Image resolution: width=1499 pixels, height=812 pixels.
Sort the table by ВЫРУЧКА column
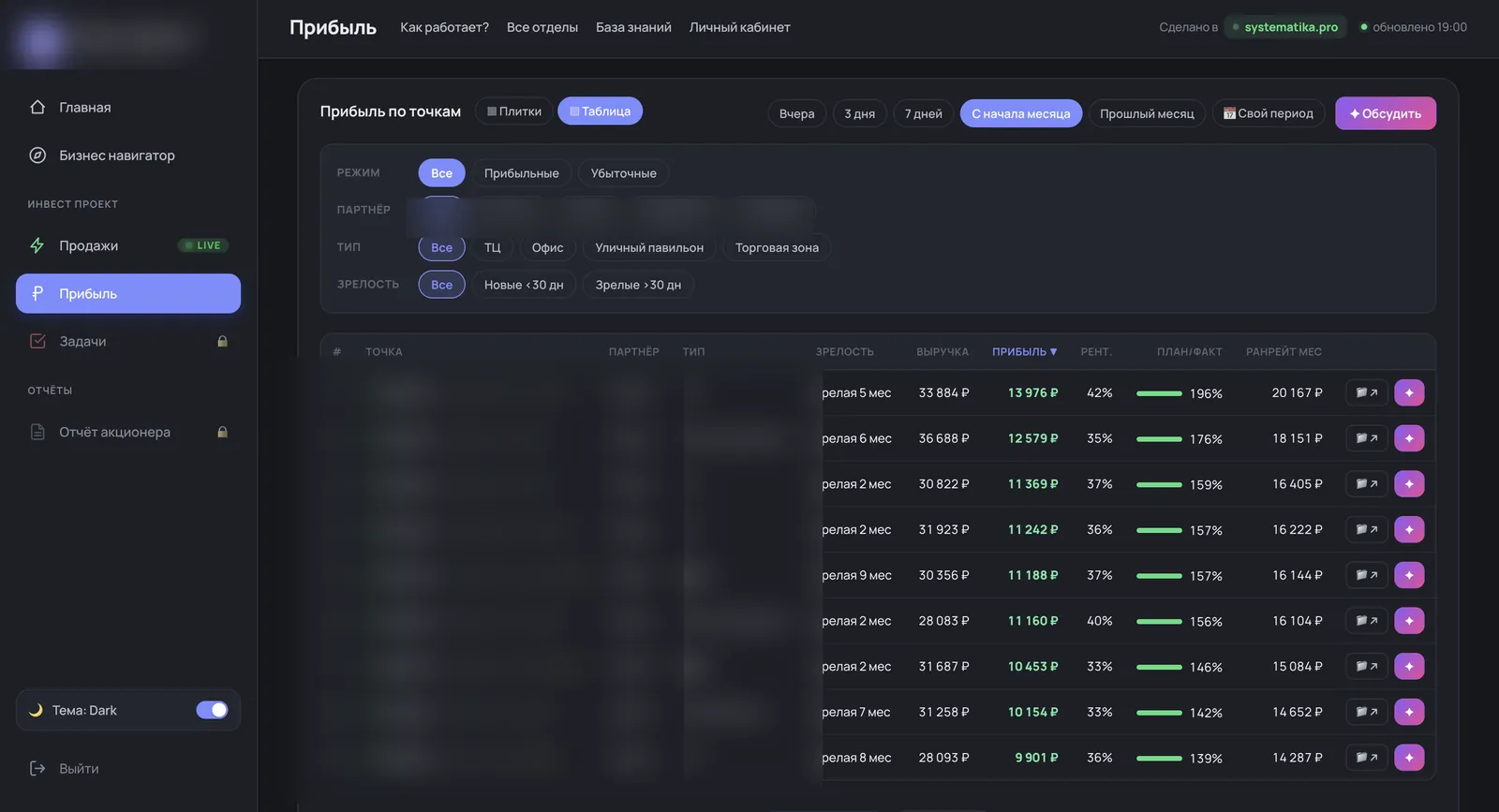[x=942, y=352]
